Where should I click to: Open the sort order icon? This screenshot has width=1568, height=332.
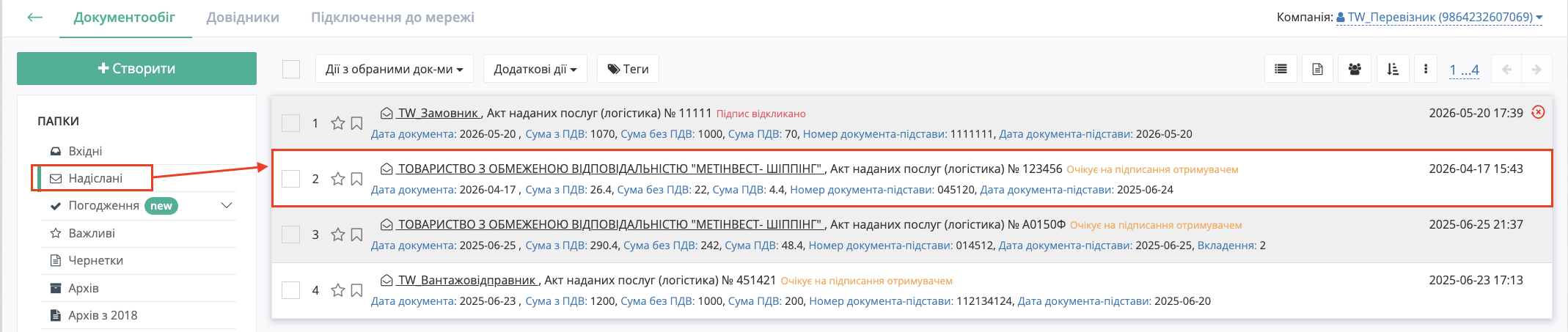coord(1393,69)
